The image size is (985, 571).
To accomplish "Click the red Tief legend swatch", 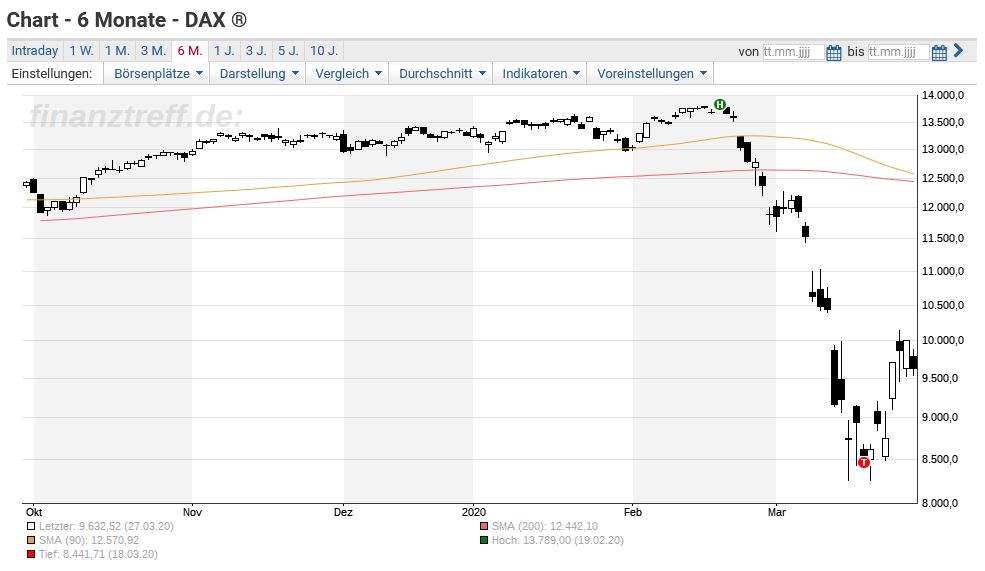I will pos(31,554).
